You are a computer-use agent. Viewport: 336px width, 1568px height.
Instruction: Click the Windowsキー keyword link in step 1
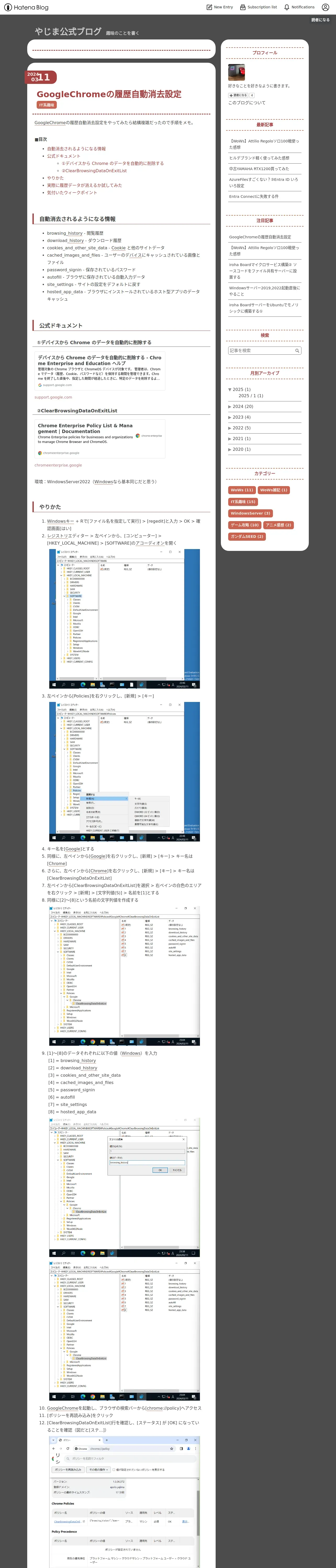coord(60,521)
